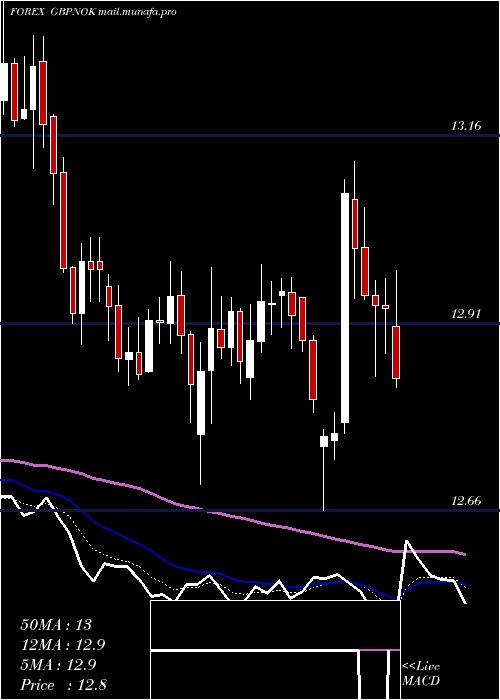Screen dimensions: 500x700
Task: Click the 'FOREX GBPNOK mail.munafa.pro' title text
Action: point(93,12)
